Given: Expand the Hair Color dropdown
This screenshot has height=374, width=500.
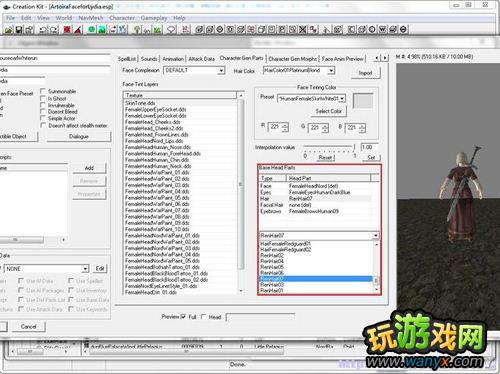Looking at the screenshot, I should (299, 70).
